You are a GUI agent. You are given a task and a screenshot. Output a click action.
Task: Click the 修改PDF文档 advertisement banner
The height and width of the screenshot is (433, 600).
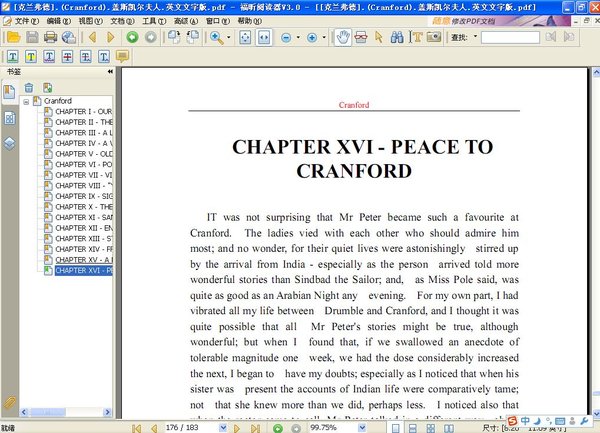[501, 21]
